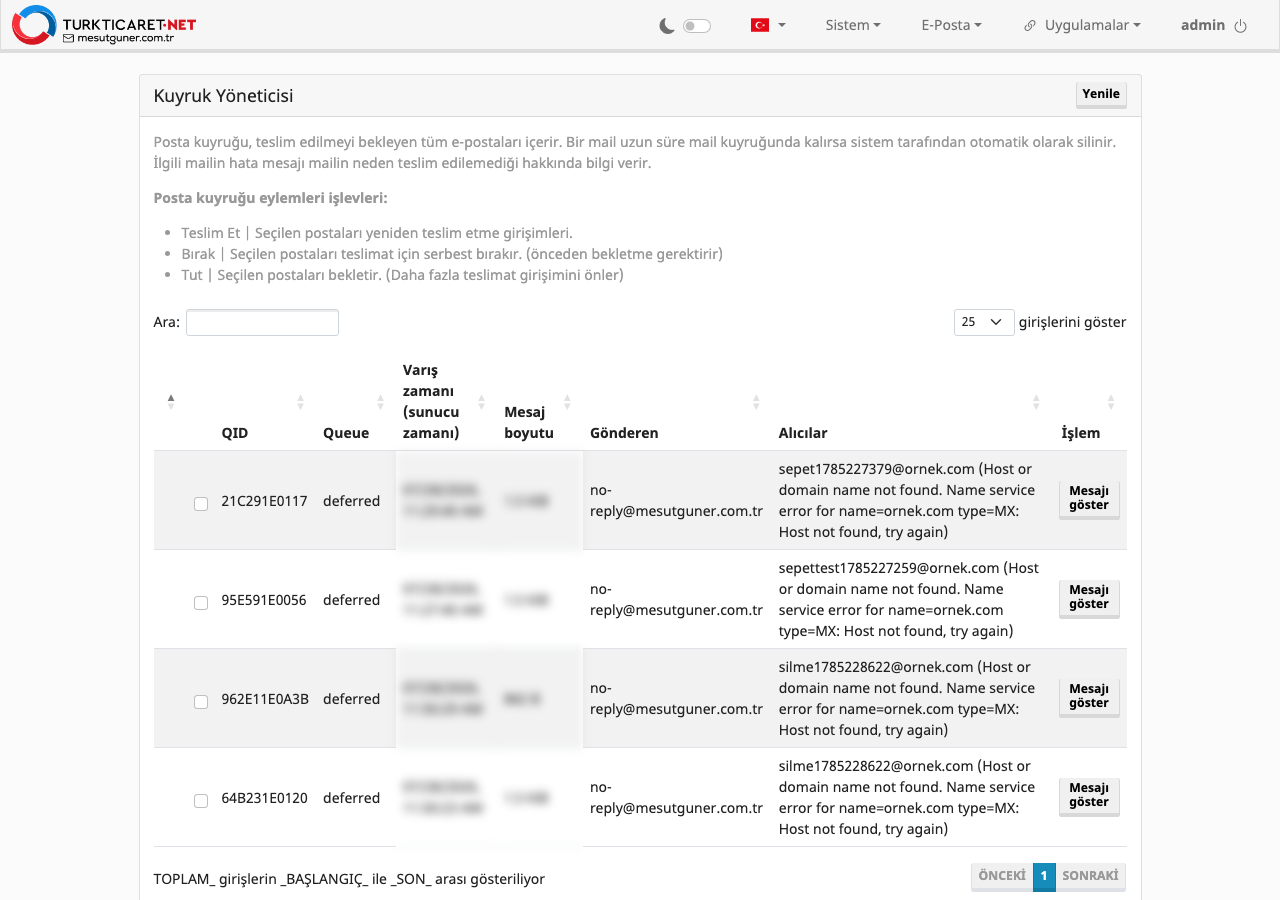Focus the Ara search field
Screen dimensions: 1280x900
click(x=262, y=322)
